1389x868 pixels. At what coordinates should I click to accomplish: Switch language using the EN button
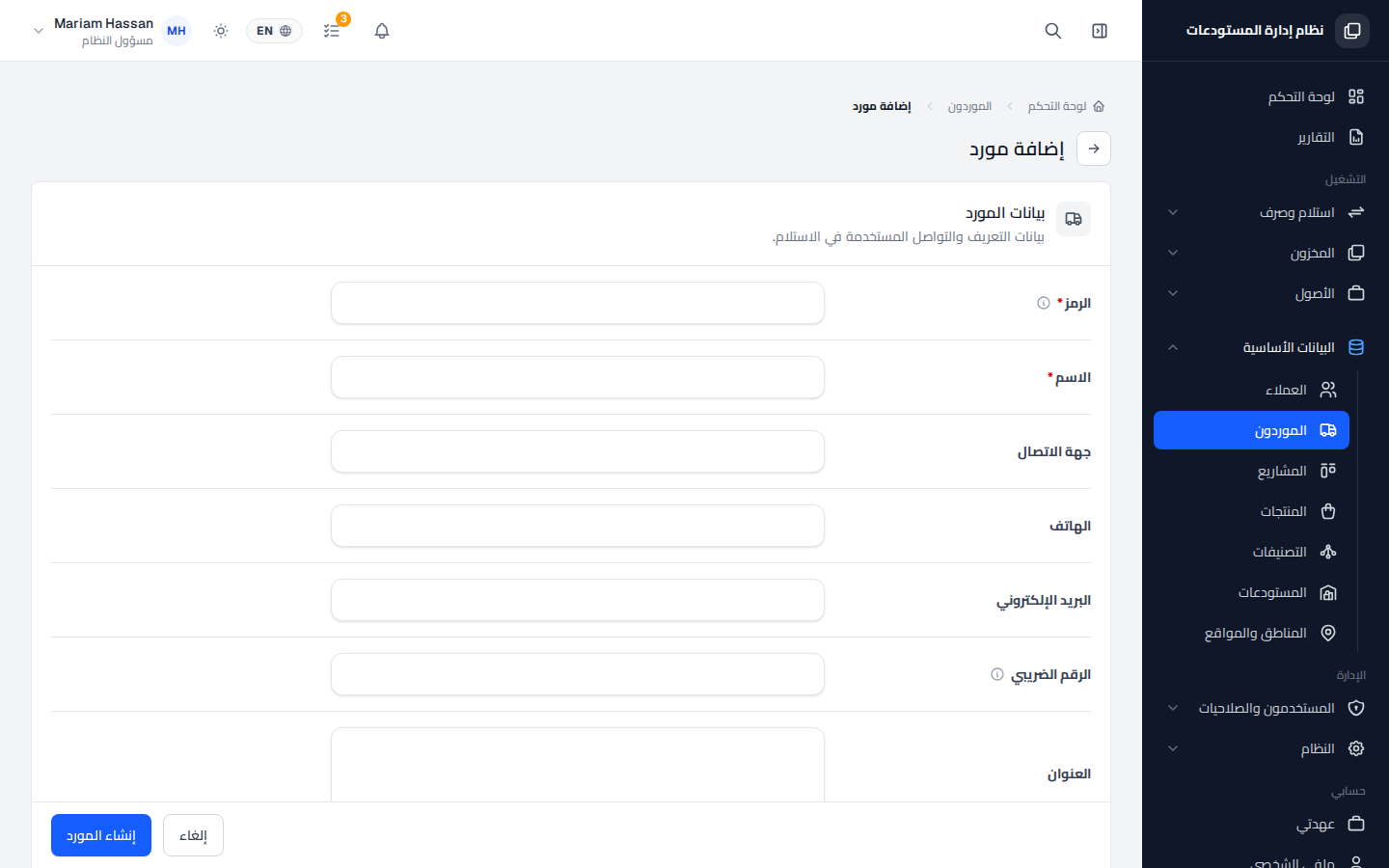(x=274, y=31)
